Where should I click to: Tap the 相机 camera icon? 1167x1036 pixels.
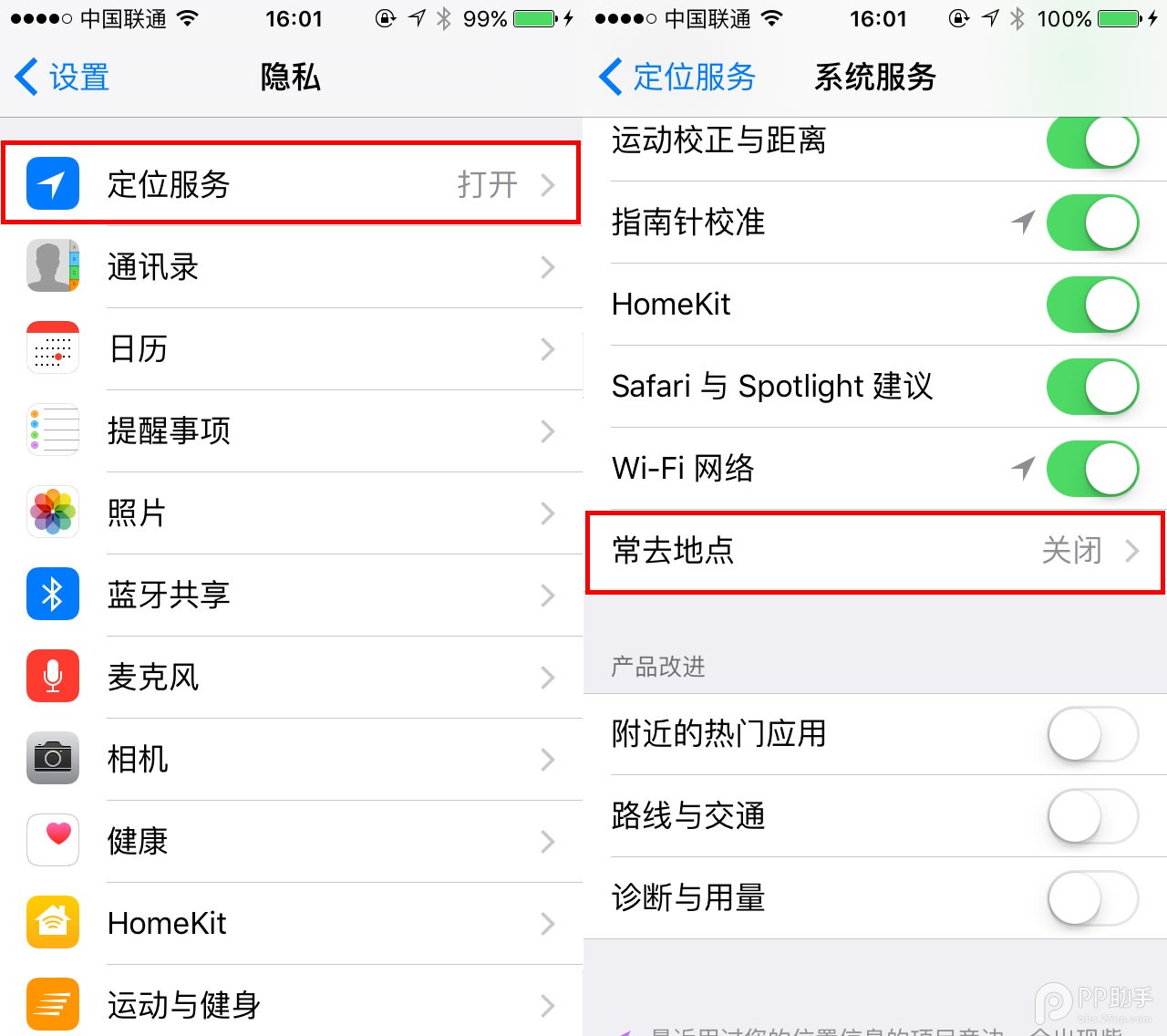[x=53, y=759]
